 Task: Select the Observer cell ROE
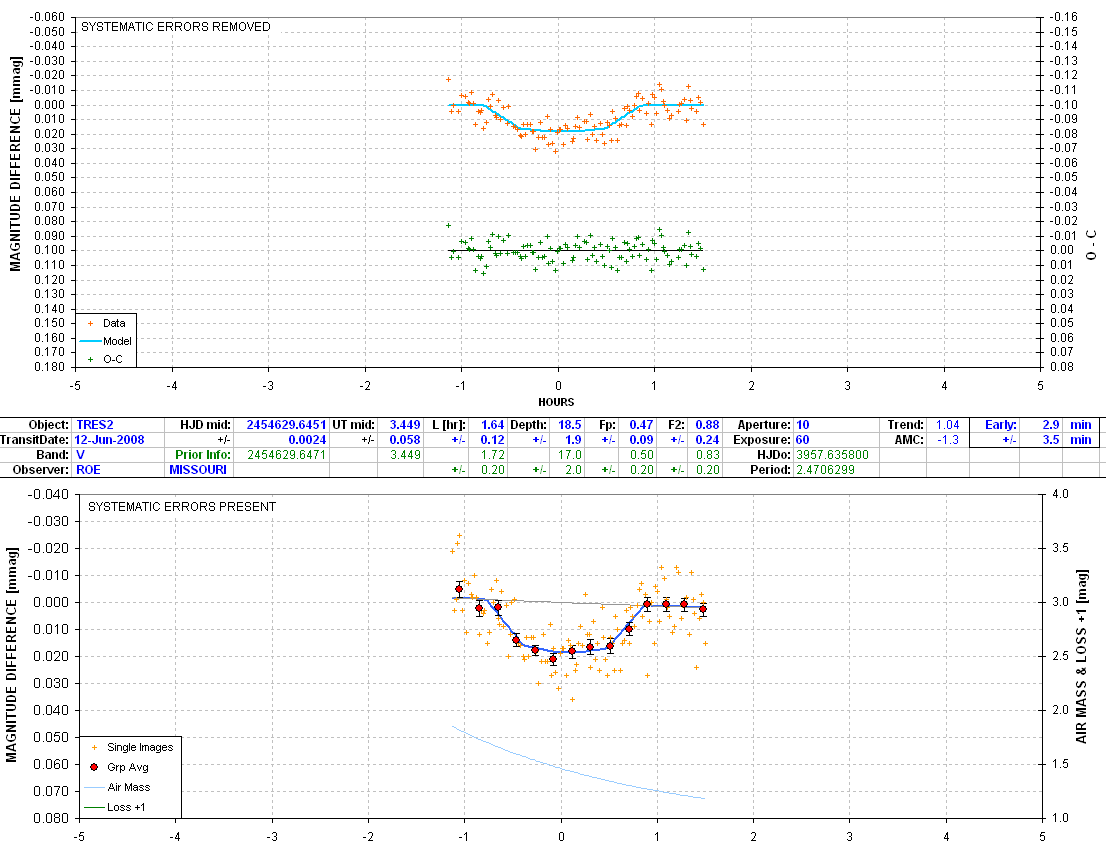[88, 470]
